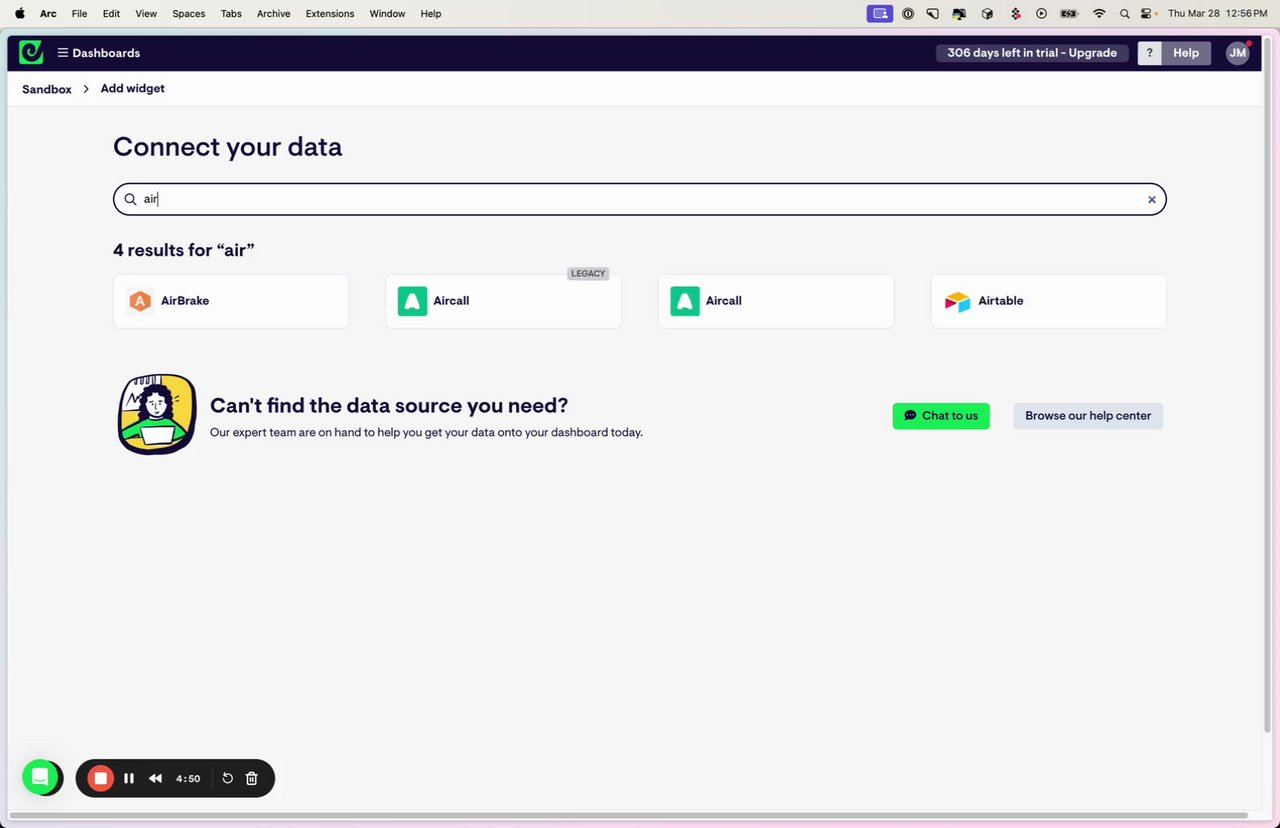
Task: Open the green chat widget launcher
Action: [41, 777]
